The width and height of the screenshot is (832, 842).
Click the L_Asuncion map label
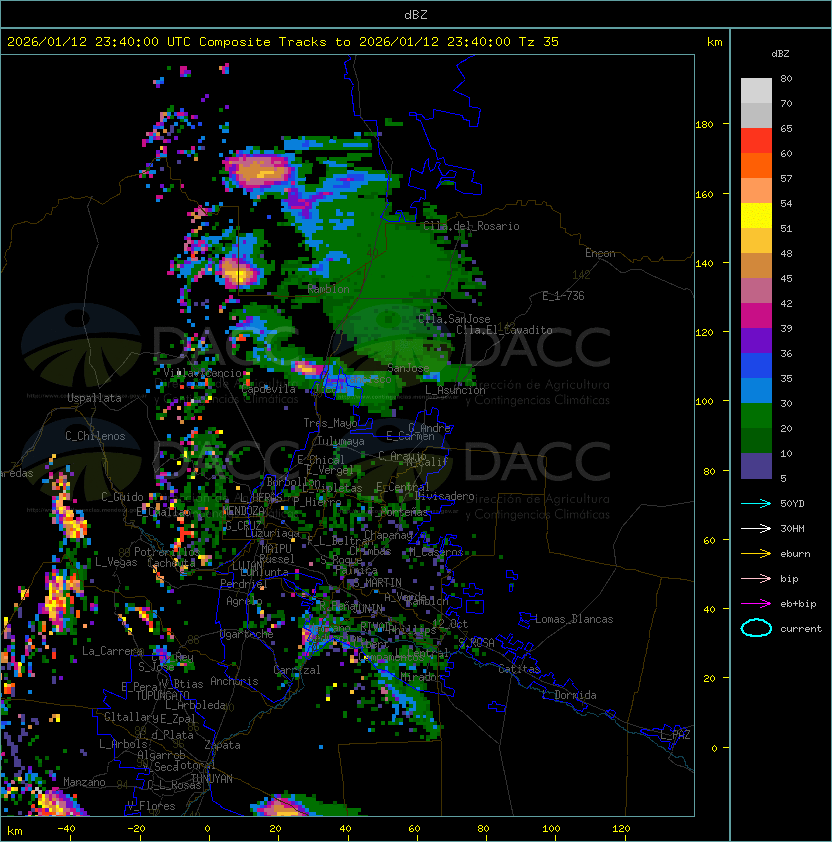click(x=455, y=390)
